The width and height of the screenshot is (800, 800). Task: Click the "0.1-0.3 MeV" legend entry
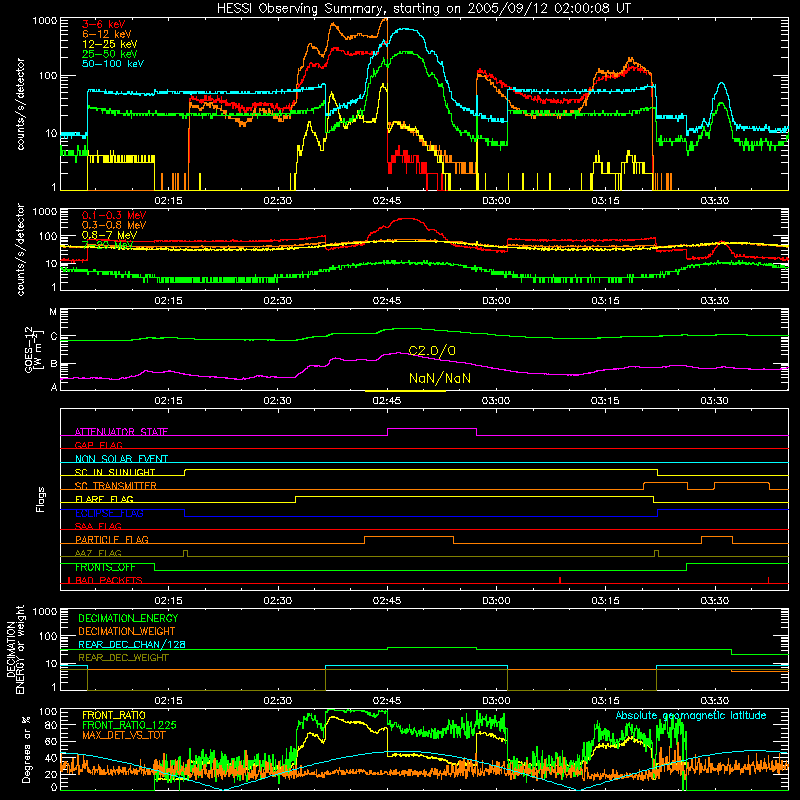tap(114, 215)
